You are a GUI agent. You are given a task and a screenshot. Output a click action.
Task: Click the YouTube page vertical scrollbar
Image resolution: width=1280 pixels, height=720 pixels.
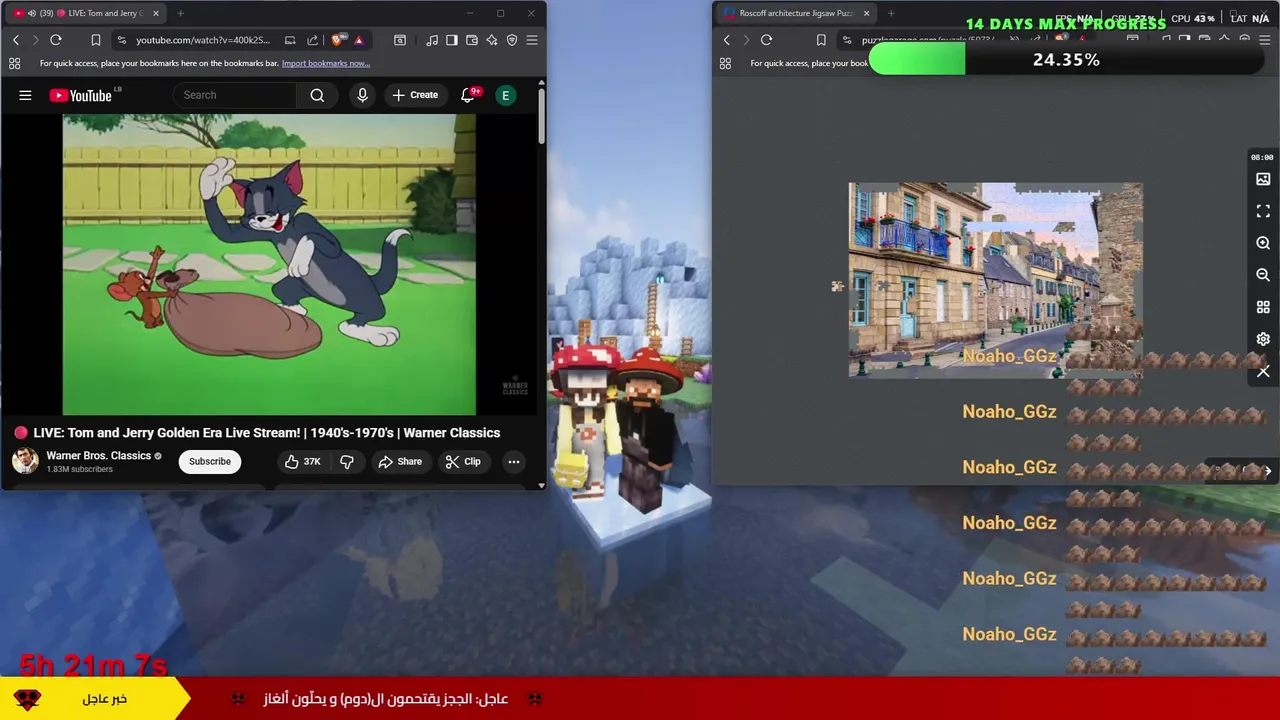(x=542, y=115)
